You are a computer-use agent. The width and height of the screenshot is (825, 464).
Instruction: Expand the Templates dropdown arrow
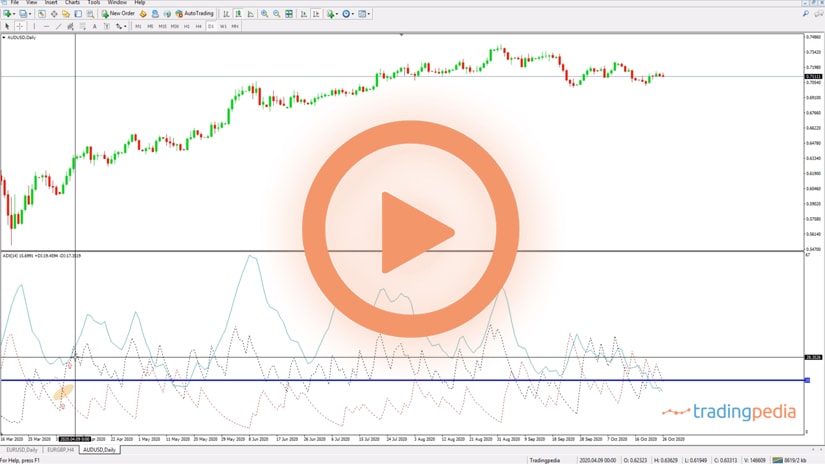369,14
